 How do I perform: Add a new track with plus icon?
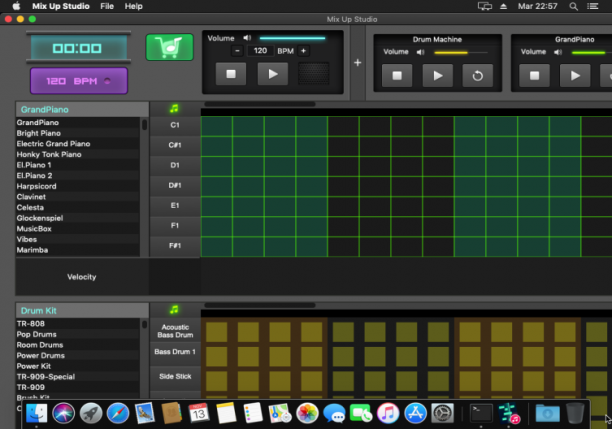click(358, 62)
